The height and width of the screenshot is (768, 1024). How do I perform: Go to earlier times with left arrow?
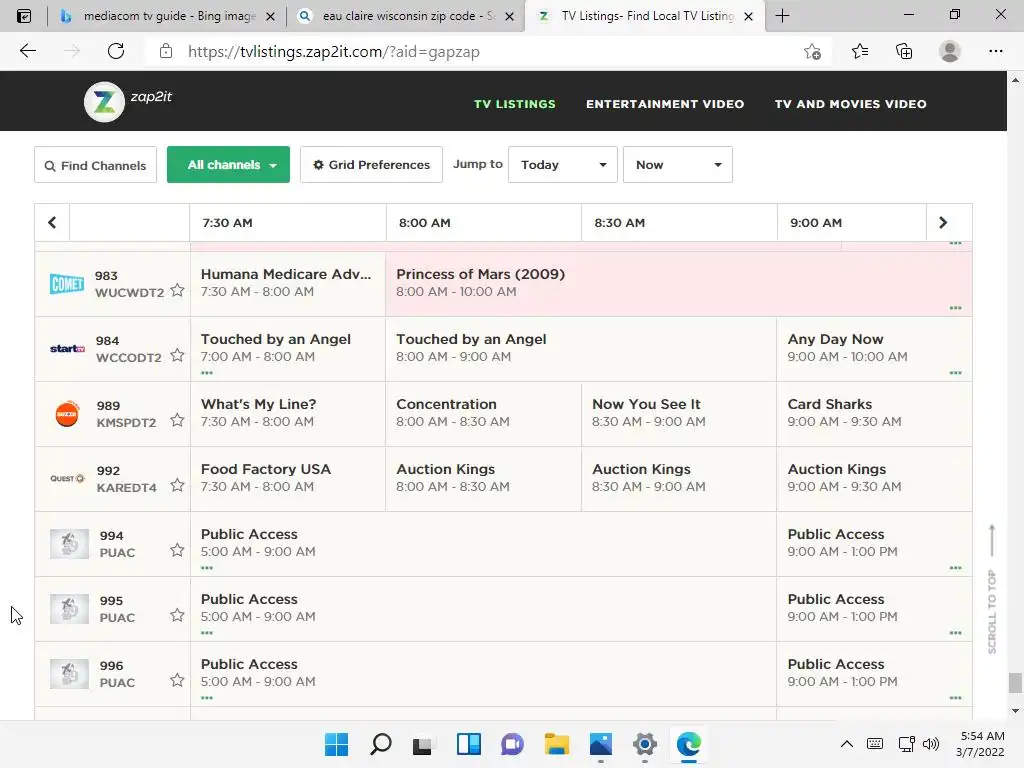coord(52,223)
